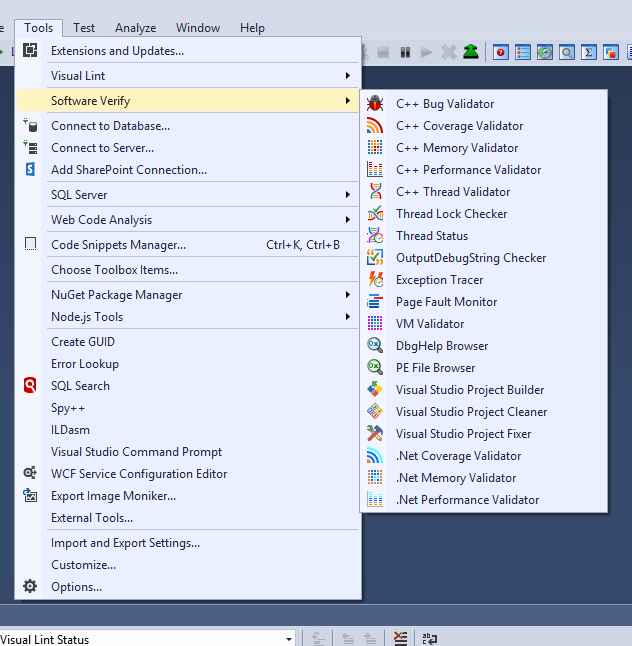Open the Analyze menu
Screen dimensions: 632x646
click(136, 28)
